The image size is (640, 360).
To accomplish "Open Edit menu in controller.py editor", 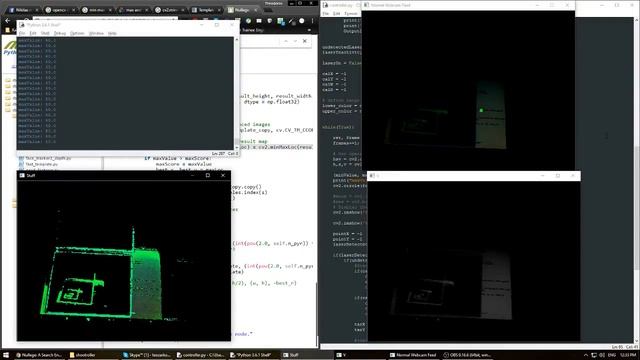I will [x=336, y=13].
